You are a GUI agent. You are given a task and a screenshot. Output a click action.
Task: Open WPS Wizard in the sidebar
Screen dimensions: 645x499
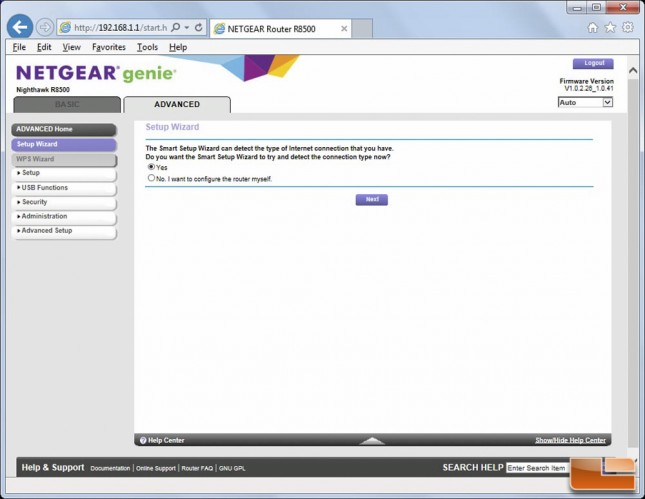click(64, 159)
